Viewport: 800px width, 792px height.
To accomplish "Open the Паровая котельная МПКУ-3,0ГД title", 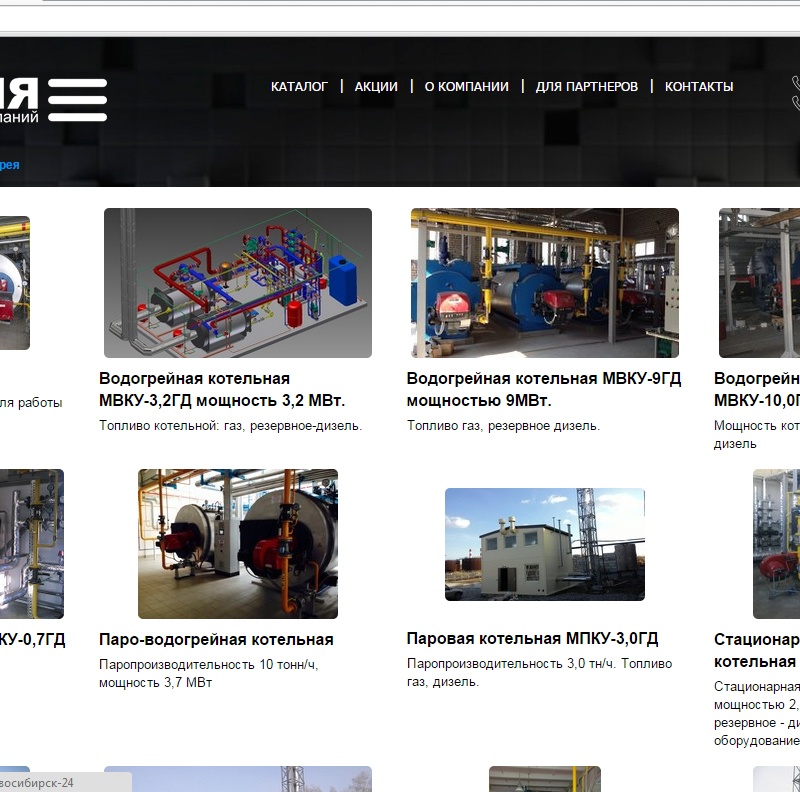I will (x=532, y=639).
